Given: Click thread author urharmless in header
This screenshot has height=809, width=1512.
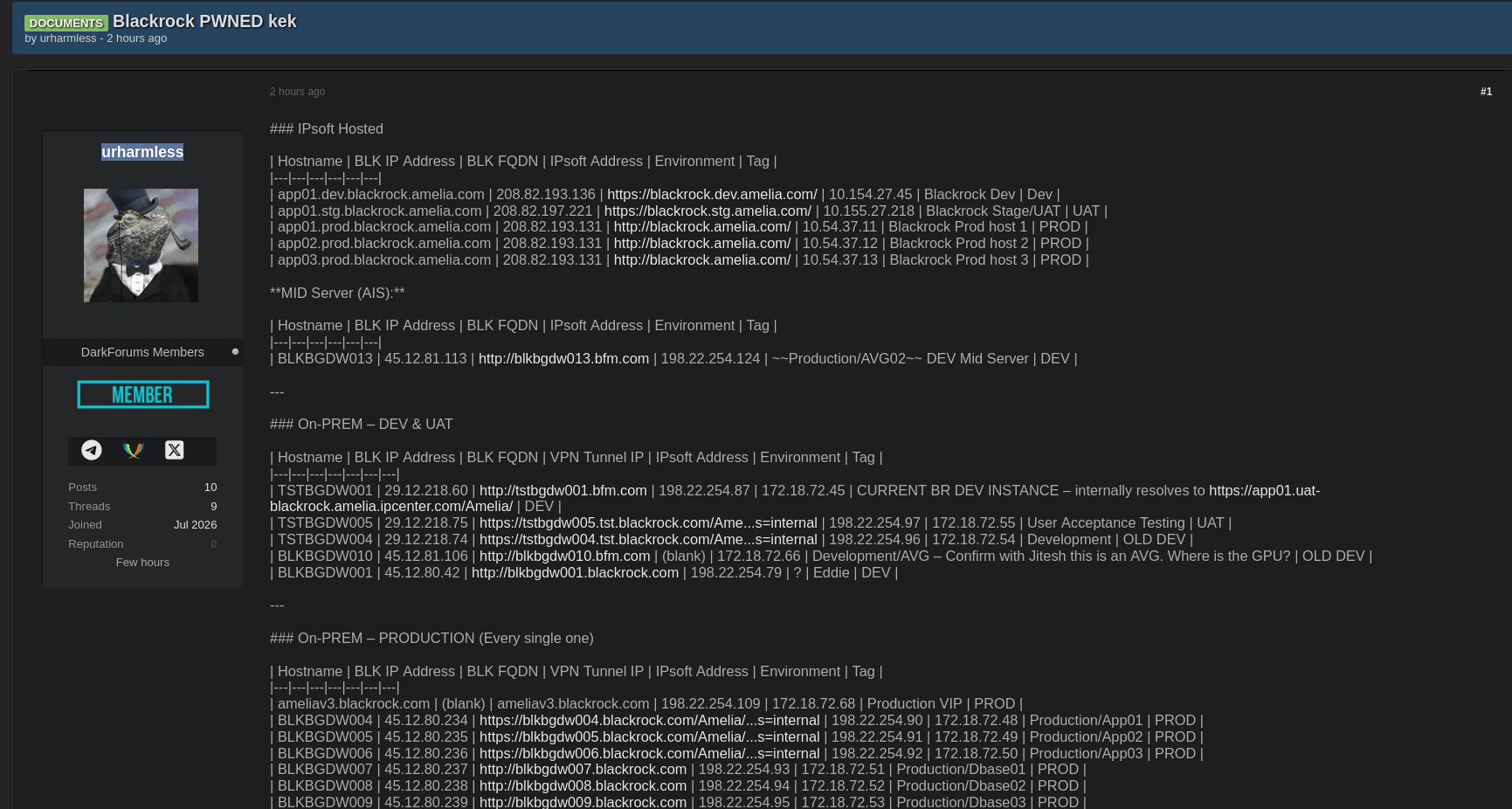Looking at the screenshot, I should coord(68,38).
